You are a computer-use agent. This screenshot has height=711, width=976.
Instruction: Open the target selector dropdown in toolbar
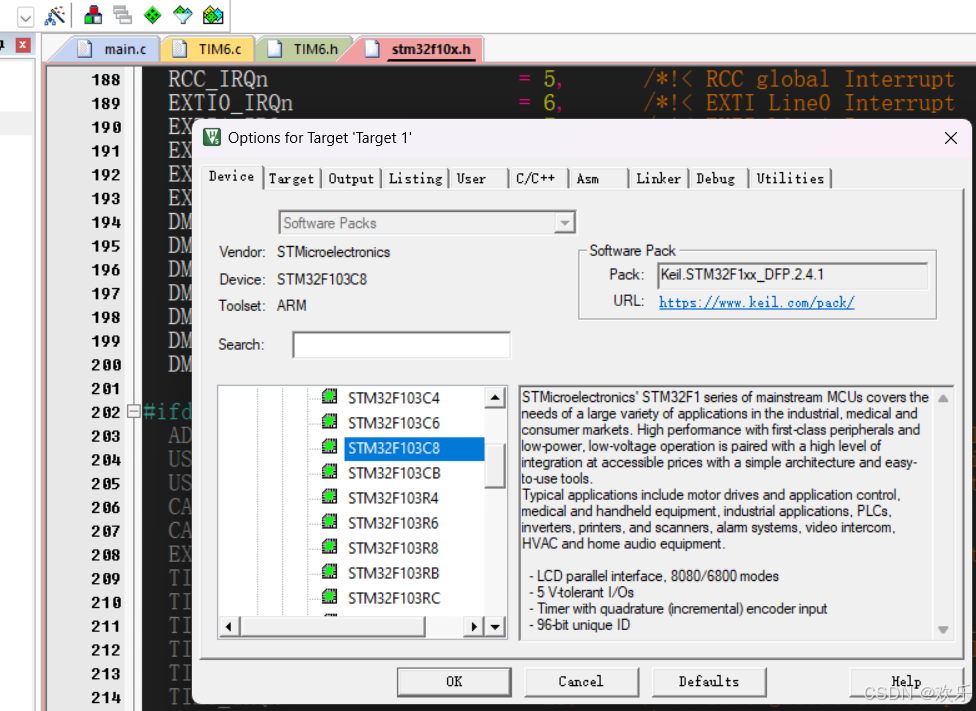pos(26,17)
